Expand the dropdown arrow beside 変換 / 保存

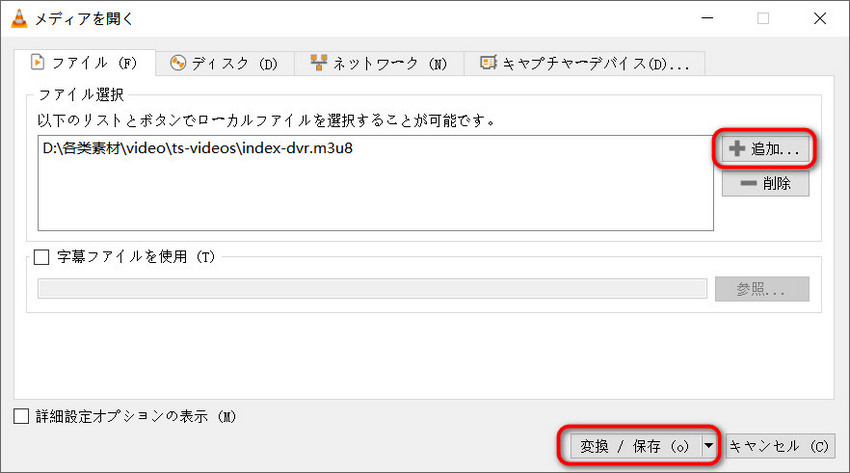[x=709, y=446]
